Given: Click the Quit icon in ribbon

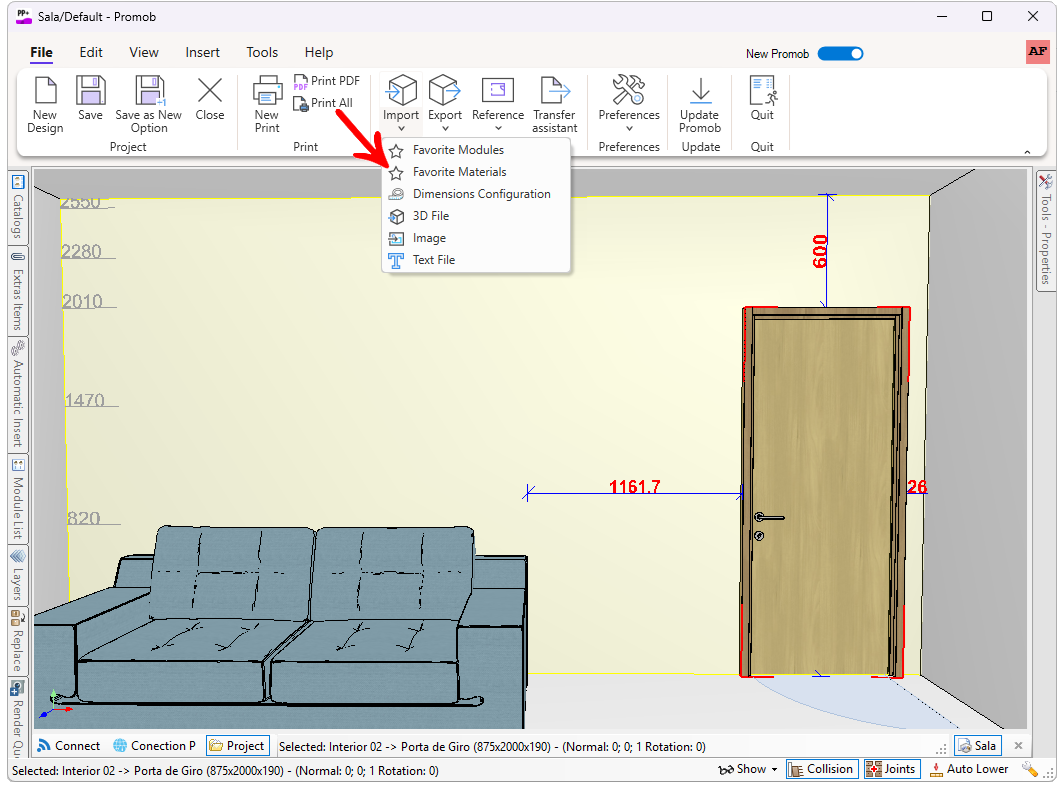Looking at the screenshot, I should (762, 91).
